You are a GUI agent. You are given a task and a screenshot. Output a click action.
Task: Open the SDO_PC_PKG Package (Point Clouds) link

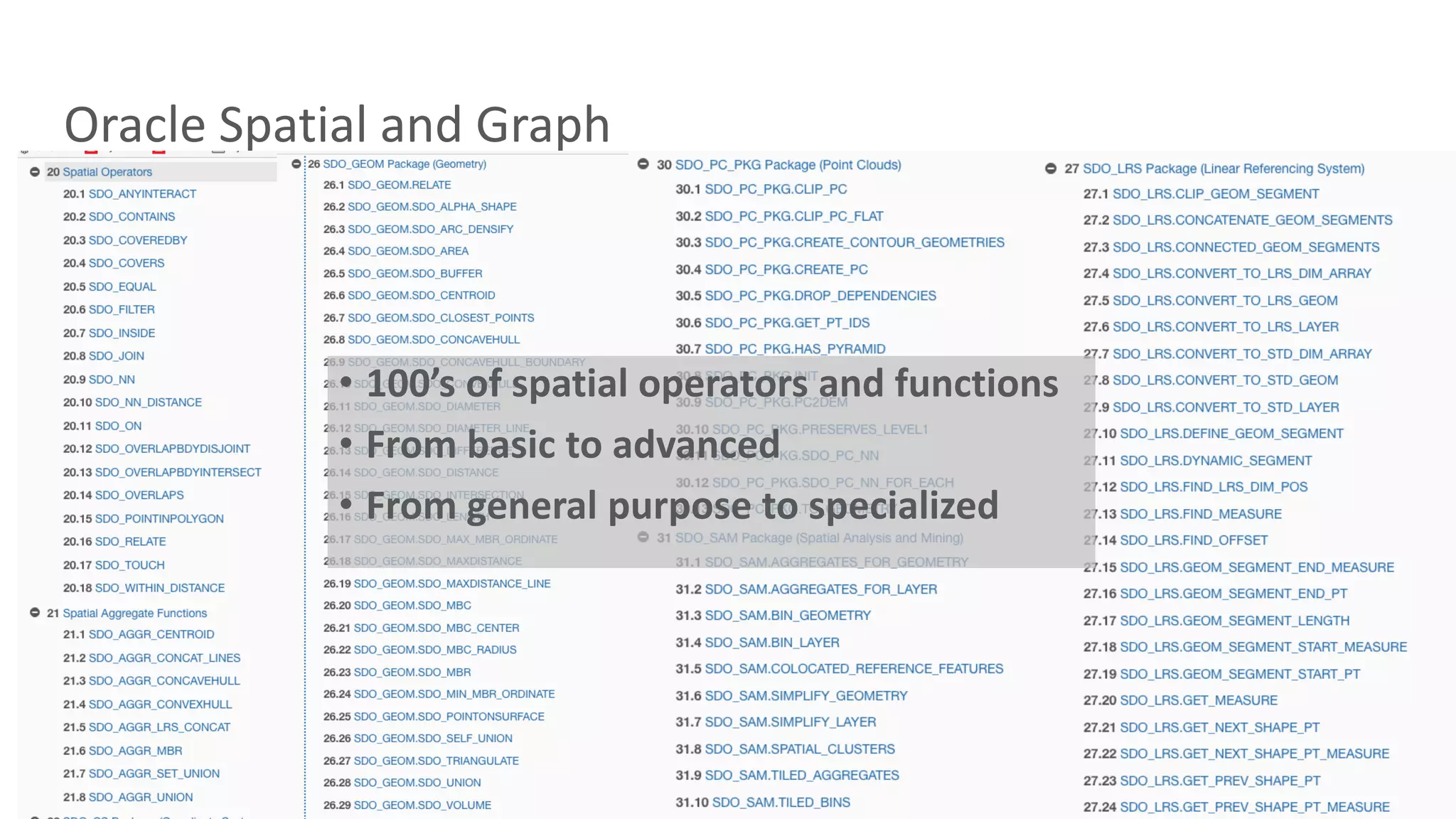[x=788, y=165]
